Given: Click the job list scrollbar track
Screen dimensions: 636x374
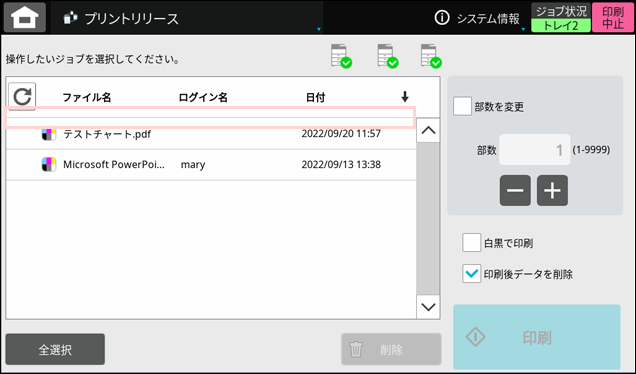Looking at the screenshot, I should tap(428, 218).
